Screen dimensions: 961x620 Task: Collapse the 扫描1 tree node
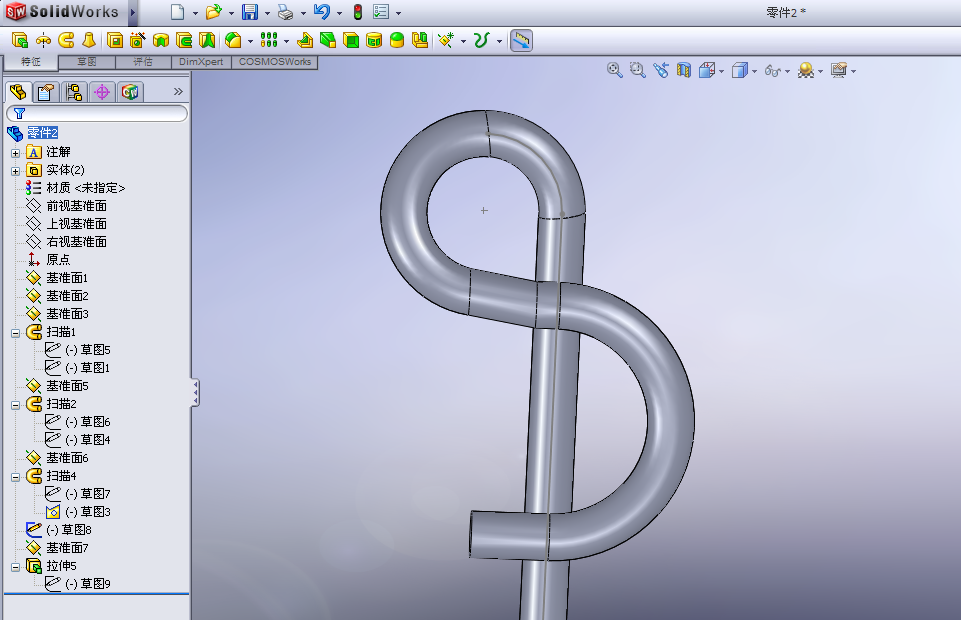coord(15,333)
